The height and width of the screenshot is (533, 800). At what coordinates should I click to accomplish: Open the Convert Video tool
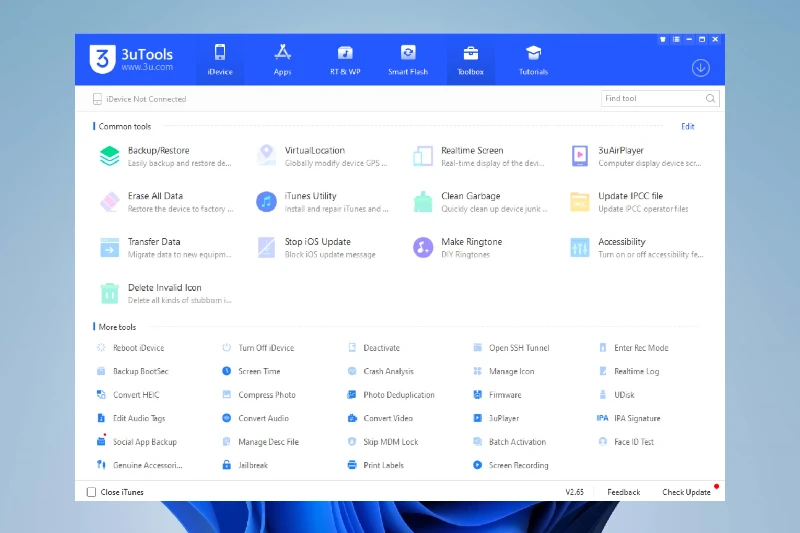380,418
